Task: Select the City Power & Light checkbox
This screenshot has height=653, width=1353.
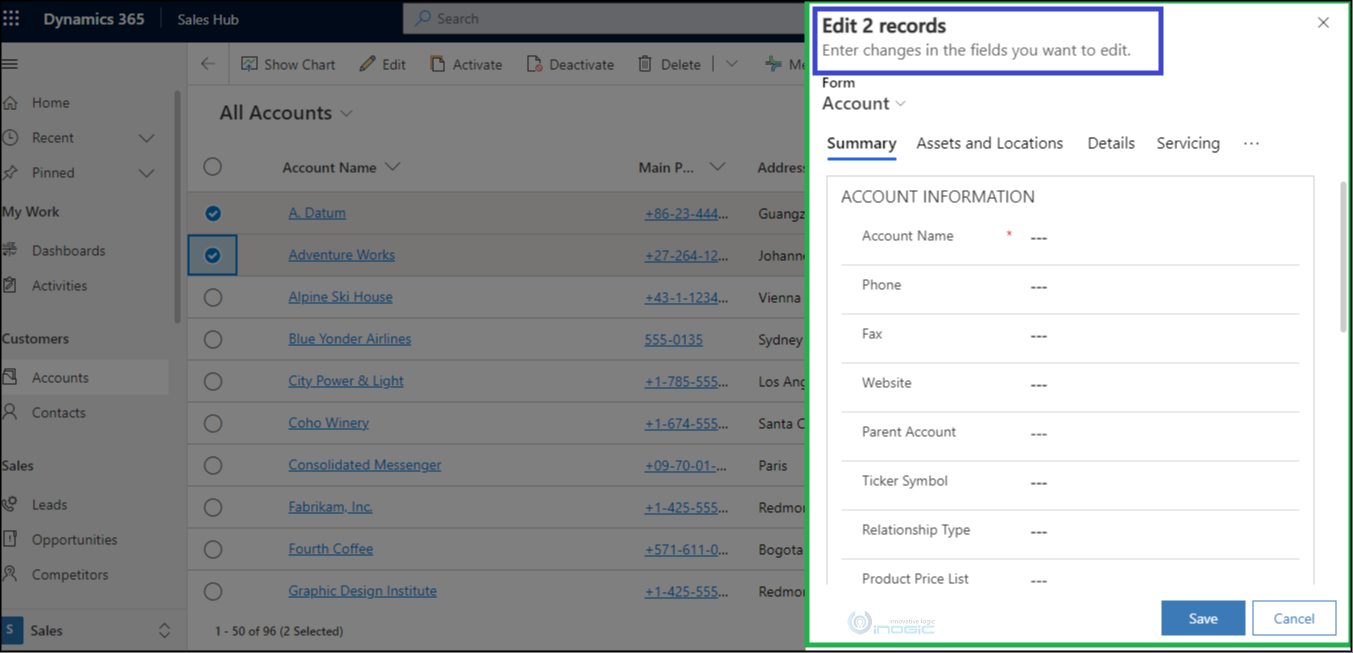Action: pyautogui.click(x=213, y=381)
